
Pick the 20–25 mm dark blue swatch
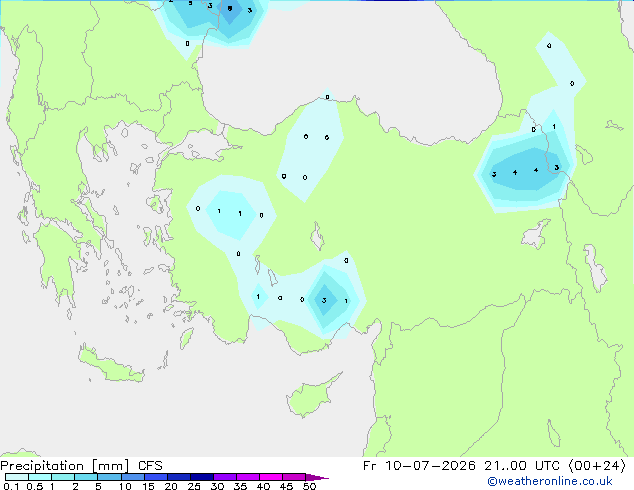[178, 477]
